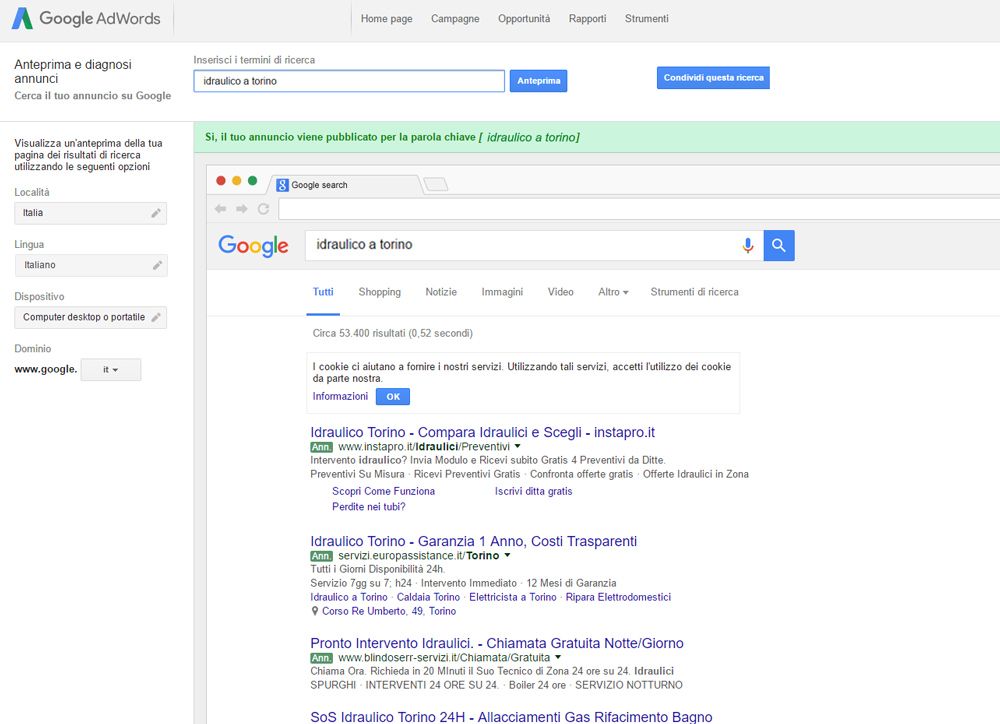Open the Iscrivi ditta gratis sitelink
The width and height of the screenshot is (1000, 724).
(x=534, y=491)
